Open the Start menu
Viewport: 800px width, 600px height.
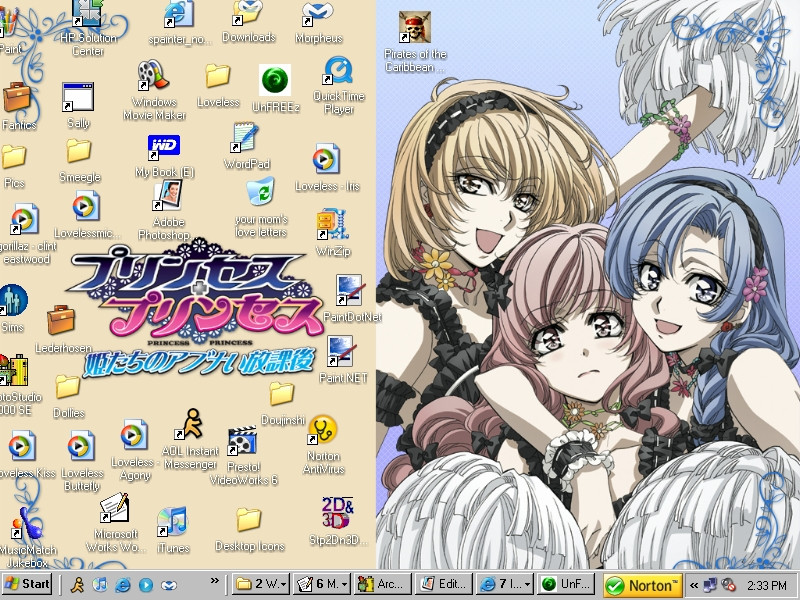27,584
